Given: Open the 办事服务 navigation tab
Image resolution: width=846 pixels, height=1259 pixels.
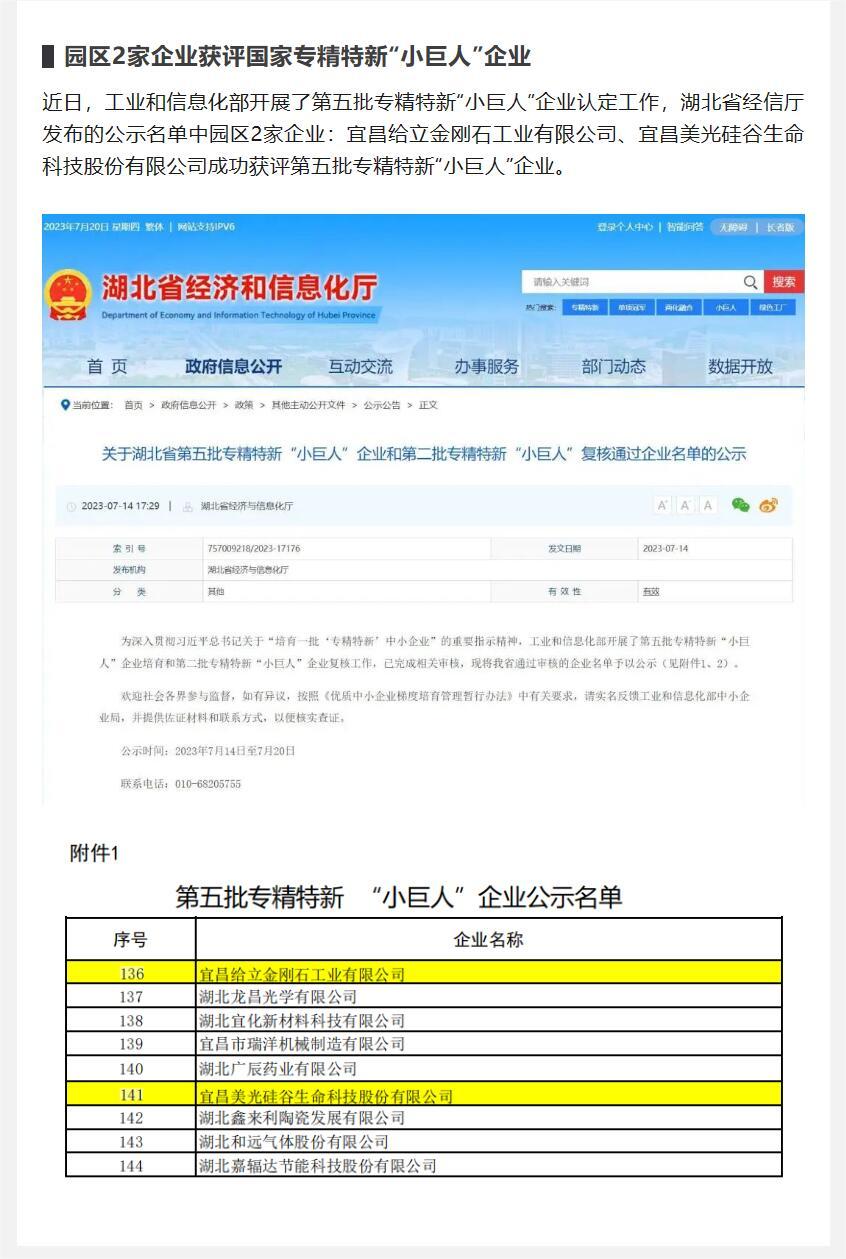Looking at the screenshot, I should 487,367.
